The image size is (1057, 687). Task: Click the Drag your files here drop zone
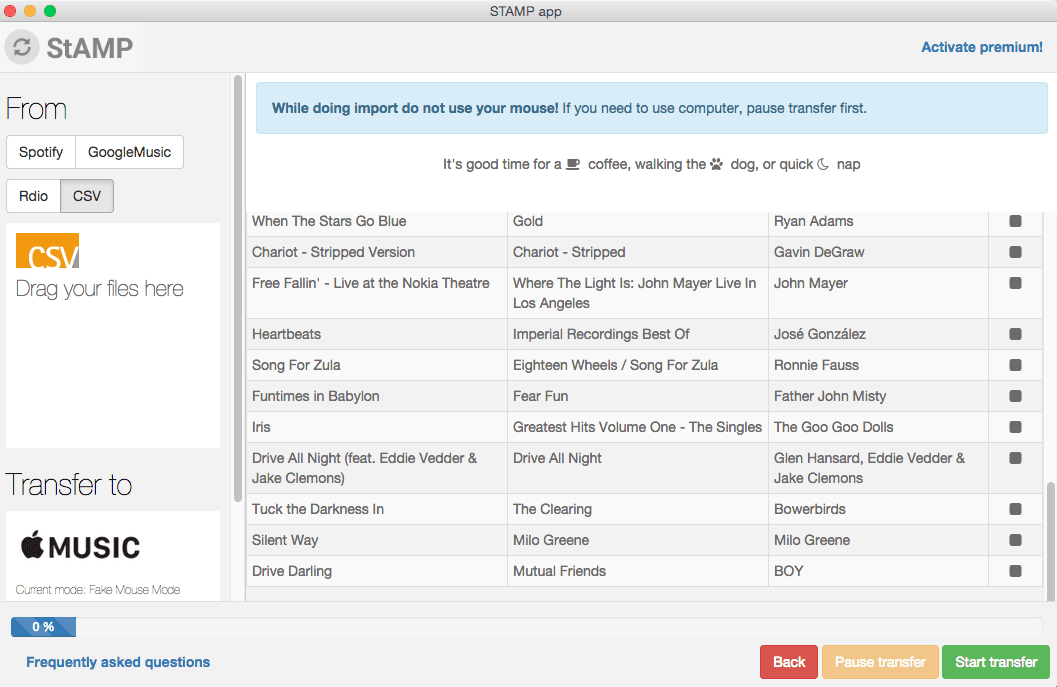click(113, 335)
